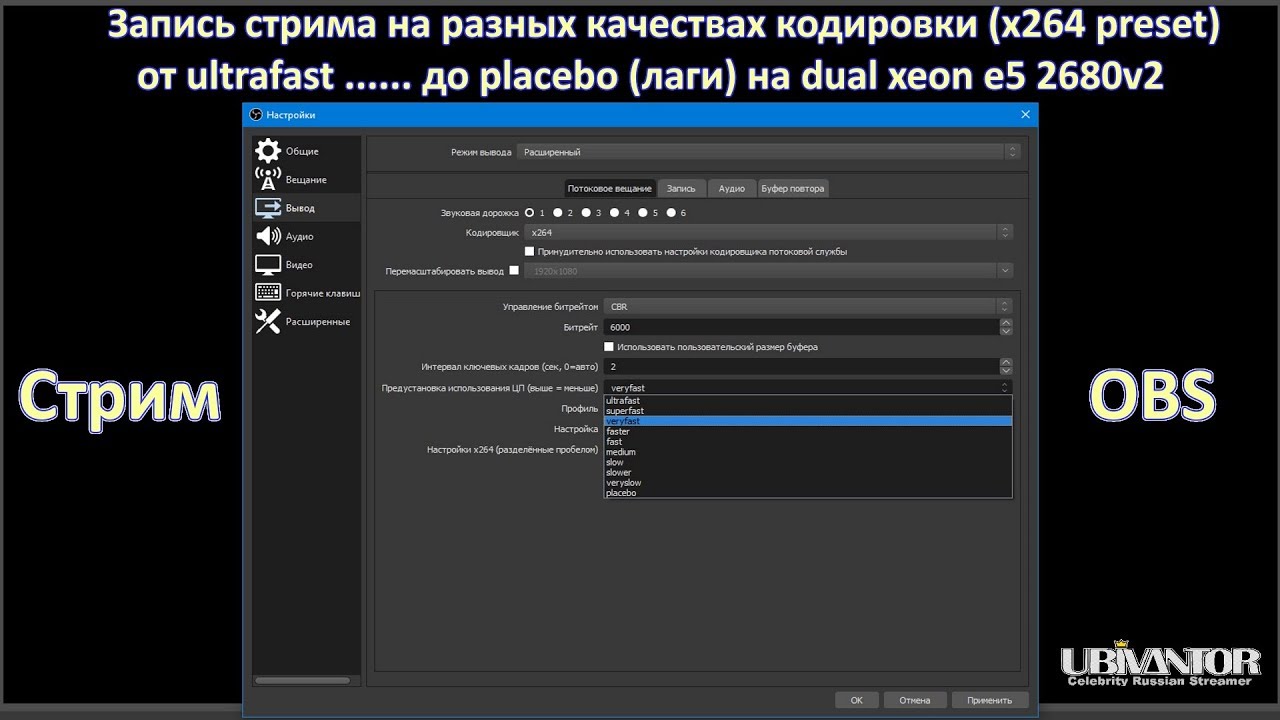Click the OBS logo in title bar
The image size is (1280, 720).
256,115
